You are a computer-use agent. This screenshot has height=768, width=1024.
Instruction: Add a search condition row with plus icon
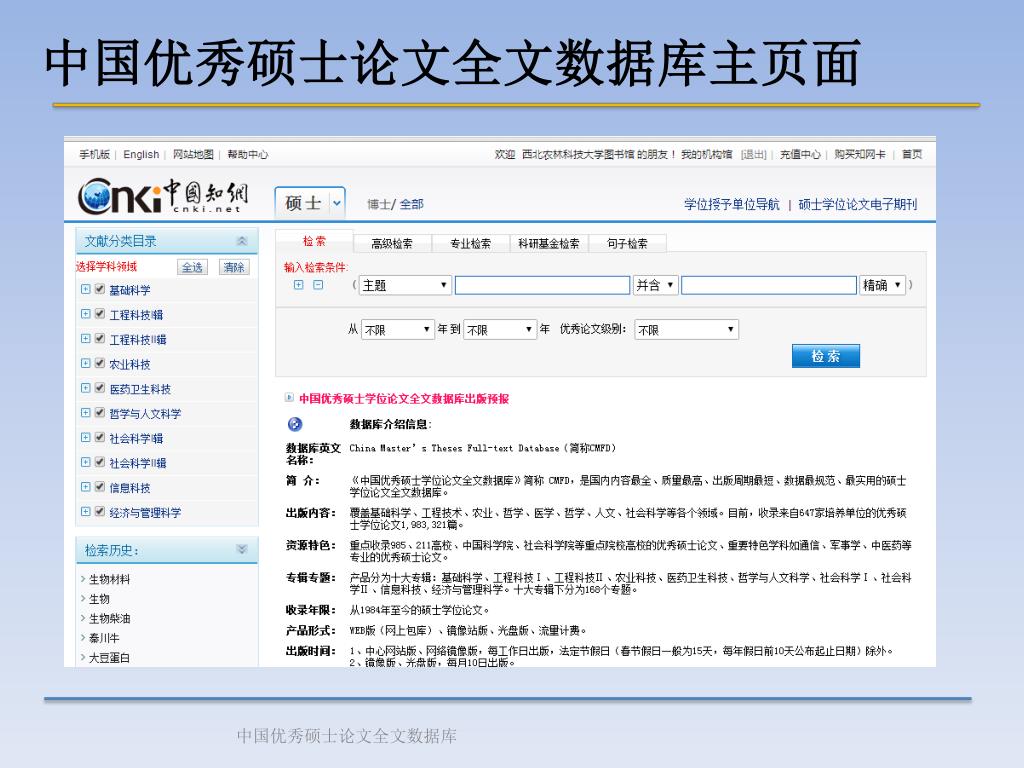[x=298, y=285]
